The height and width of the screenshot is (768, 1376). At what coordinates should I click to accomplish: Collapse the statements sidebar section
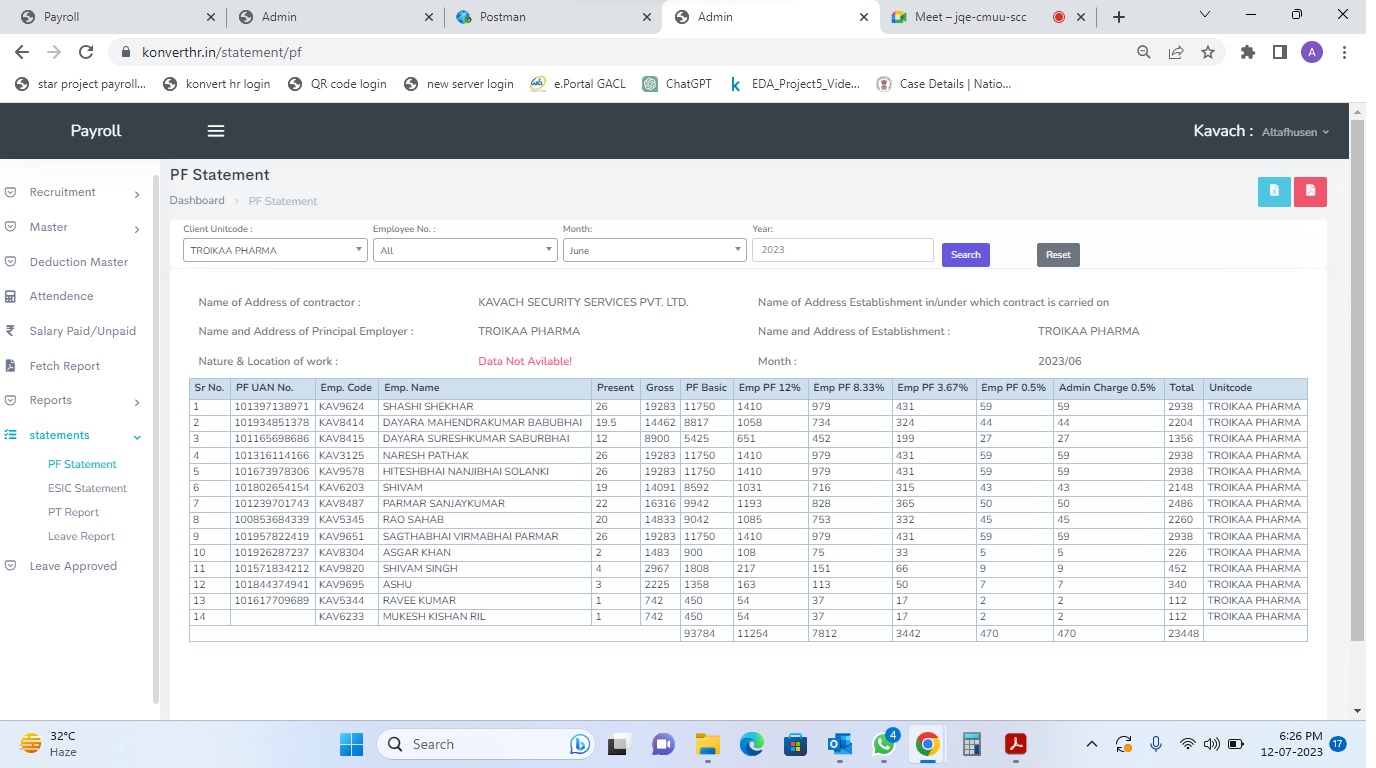[137, 437]
